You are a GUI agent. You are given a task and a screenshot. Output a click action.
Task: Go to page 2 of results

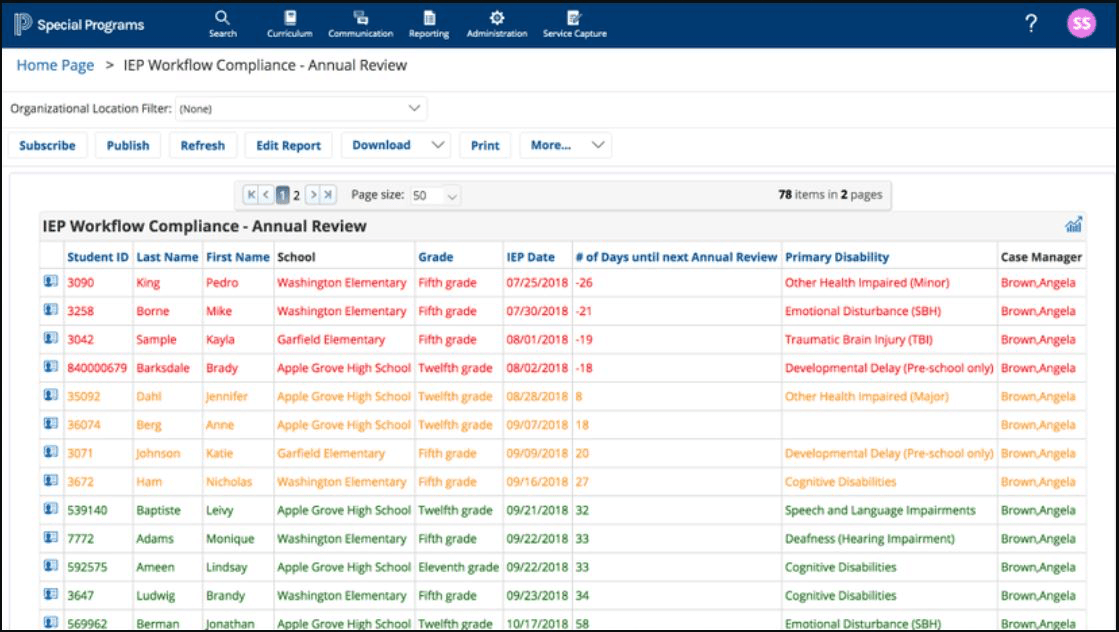pyautogui.click(x=297, y=196)
